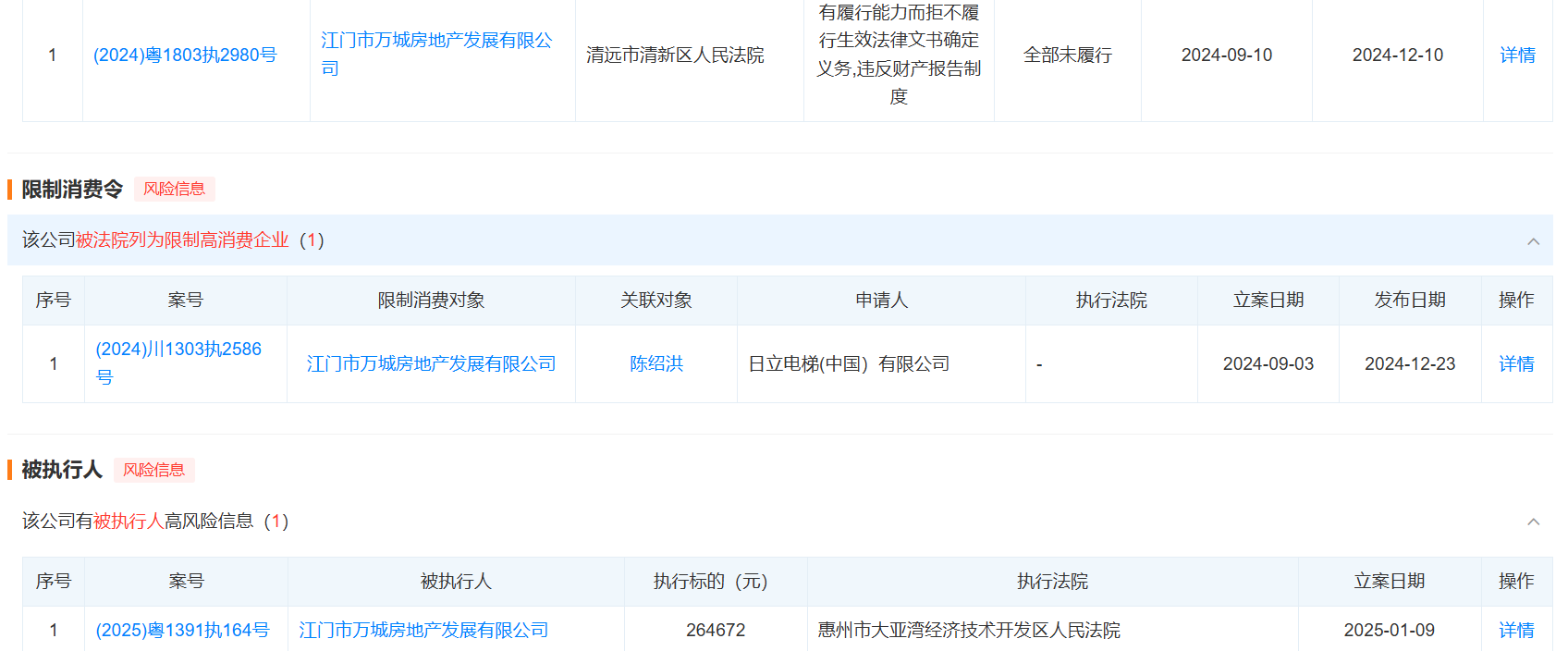Click the 风险信息 tag beside 限制消费令

pos(175,189)
